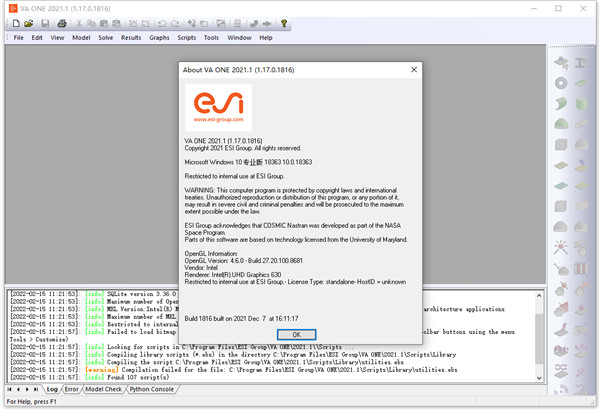Switch to the Error tab

(72, 389)
